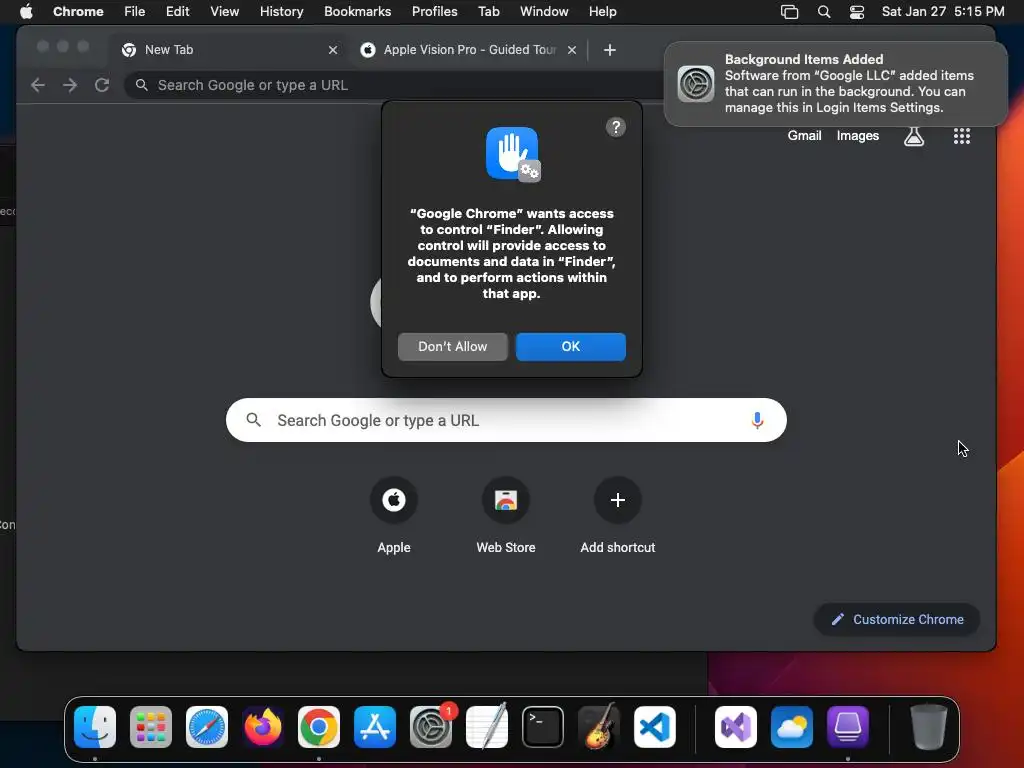Open the Profiles menu
1024x768 pixels.
434,11
